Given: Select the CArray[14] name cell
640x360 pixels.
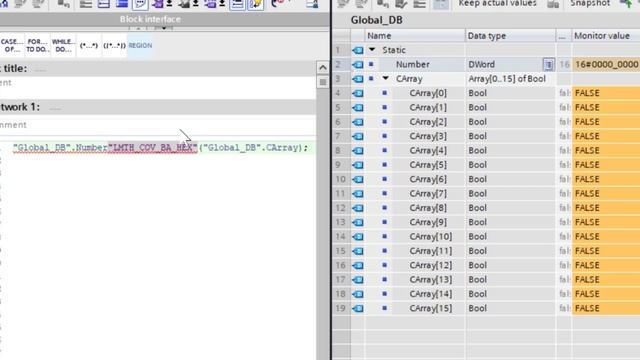Looking at the screenshot, I should [431, 294].
